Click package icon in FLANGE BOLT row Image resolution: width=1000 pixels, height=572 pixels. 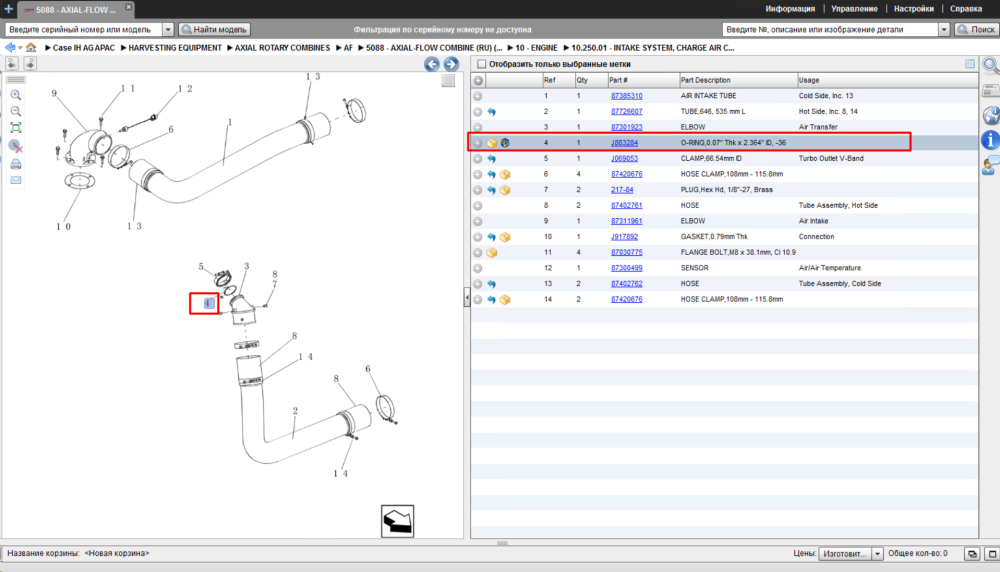click(492, 253)
